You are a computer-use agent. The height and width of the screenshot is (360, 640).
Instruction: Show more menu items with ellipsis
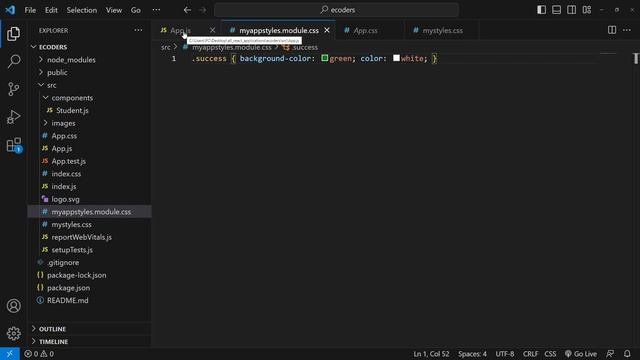click(x=156, y=10)
